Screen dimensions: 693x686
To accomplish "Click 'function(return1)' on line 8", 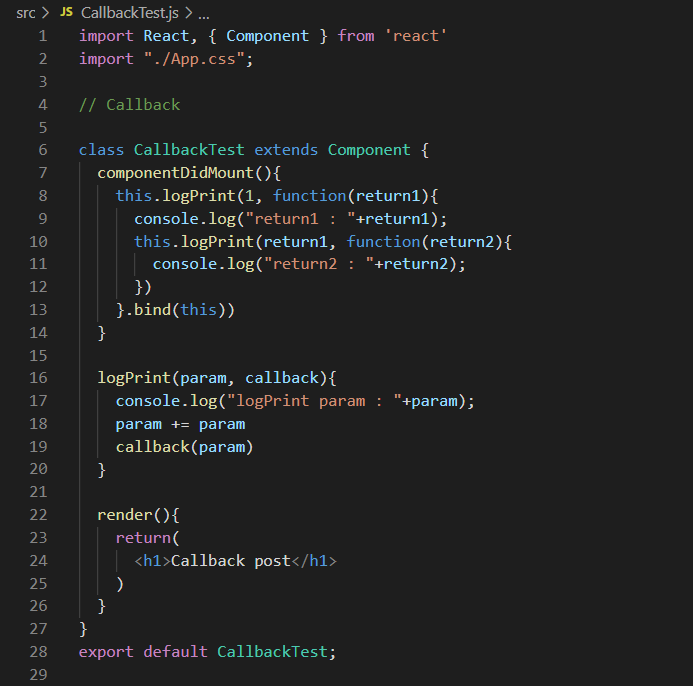I will [351, 196].
